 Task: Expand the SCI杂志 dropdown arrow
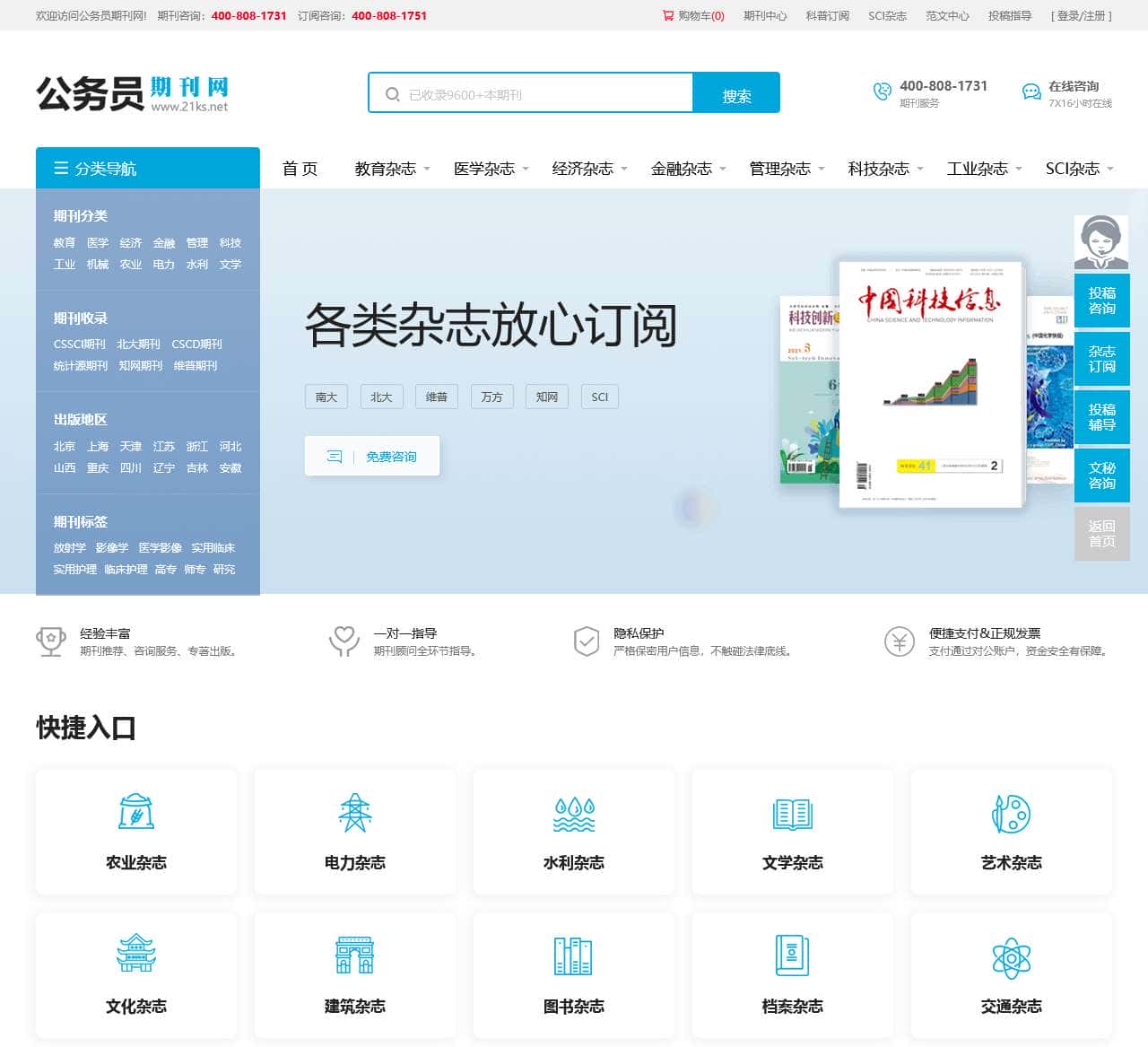click(x=1109, y=168)
